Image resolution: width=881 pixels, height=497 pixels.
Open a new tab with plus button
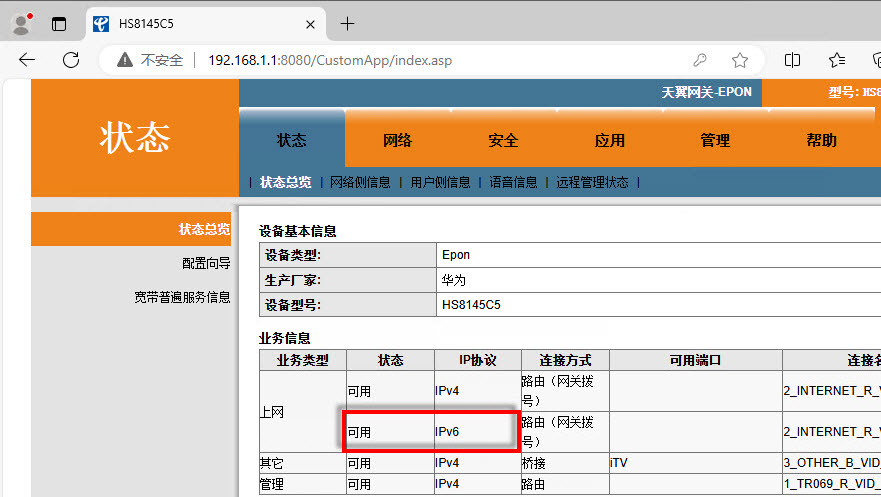click(347, 24)
